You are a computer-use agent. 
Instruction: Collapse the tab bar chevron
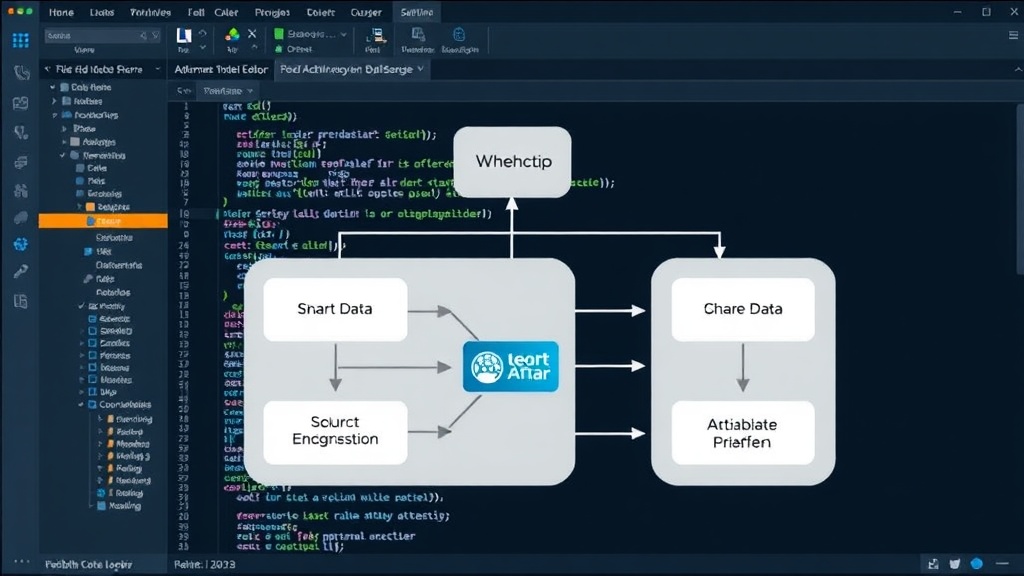pyautogui.click(x=1017, y=69)
